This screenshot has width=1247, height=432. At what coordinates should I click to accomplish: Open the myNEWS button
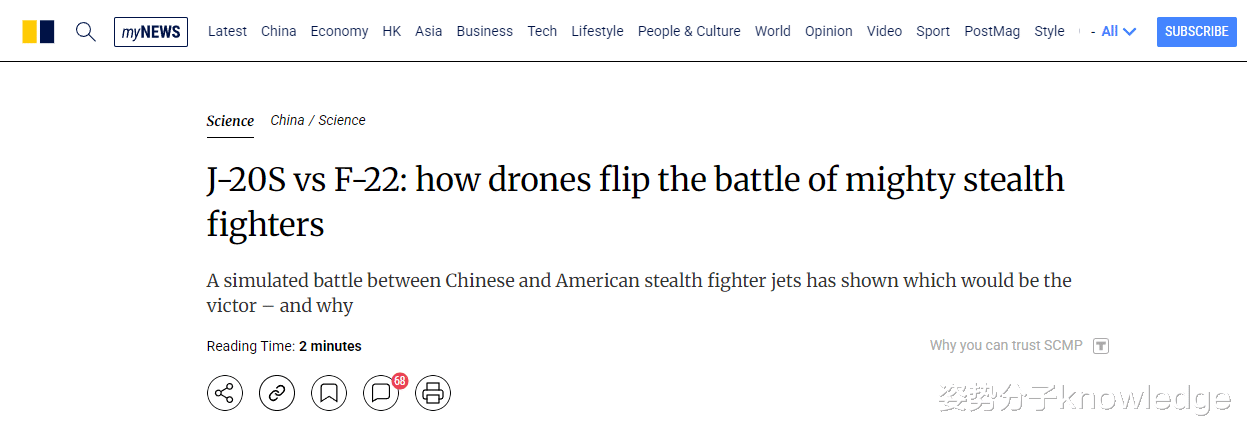pyautogui.click(x=151, y=31)
